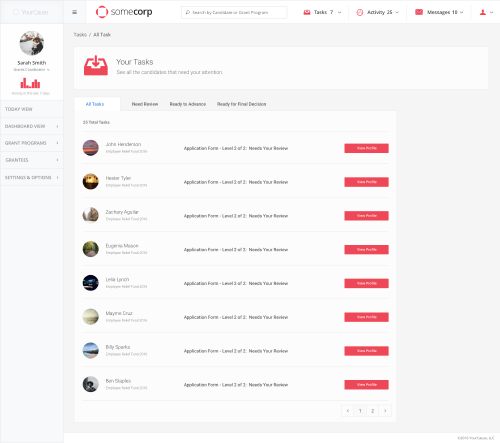Screen dimensions: 500x443
Task: View Profile for Mayme Cruz
Action: (366, 317)
